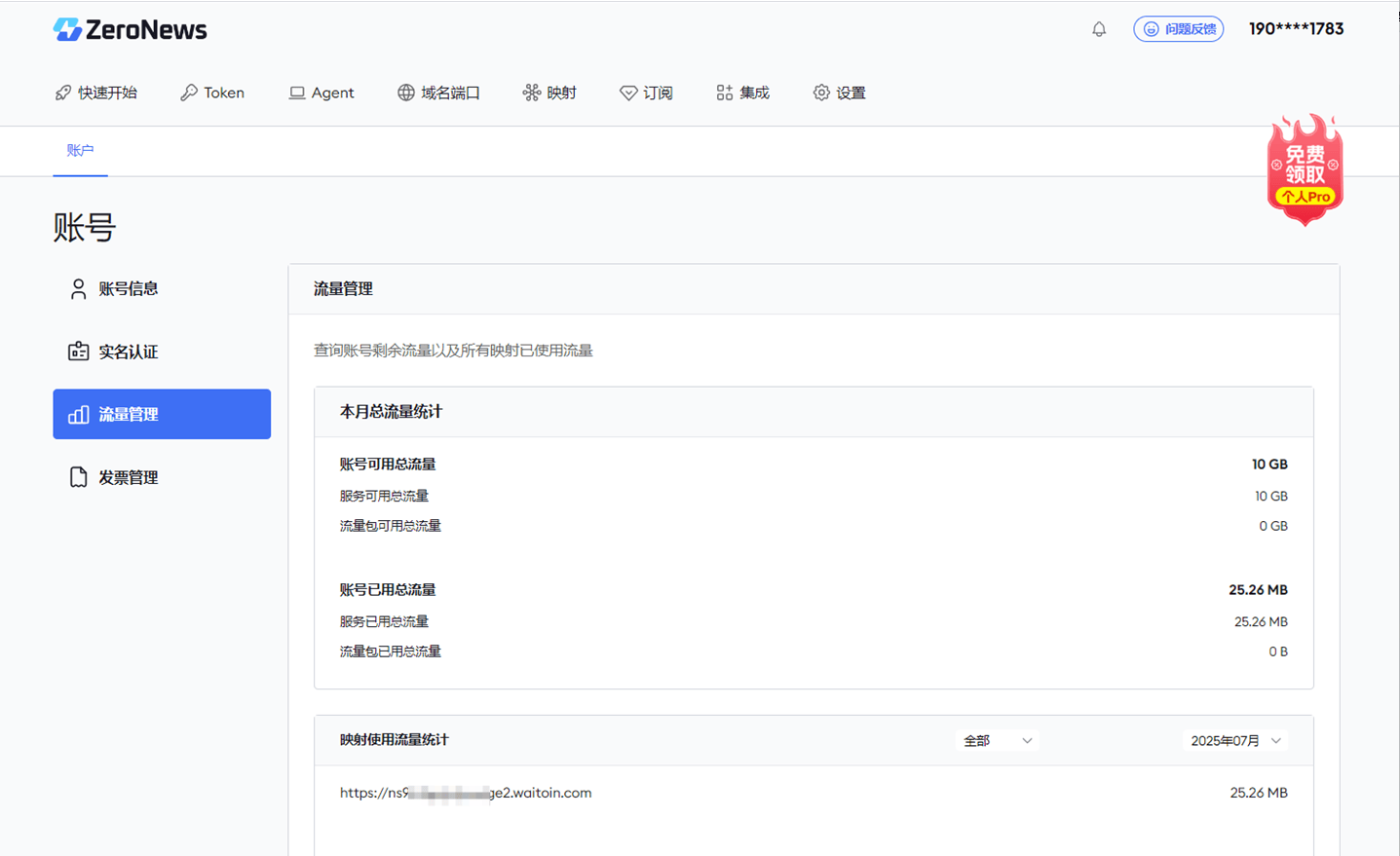The width and height of the screenshot is (1400, 856).
Task: Click the 问题反馈 feedback button
Action: pyautogui.click(x=1178, y=29)
